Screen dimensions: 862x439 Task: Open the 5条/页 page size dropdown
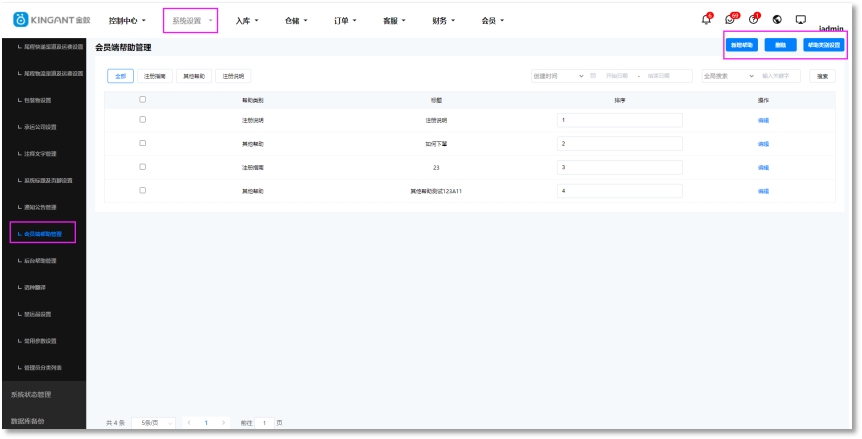coord(153,423)
